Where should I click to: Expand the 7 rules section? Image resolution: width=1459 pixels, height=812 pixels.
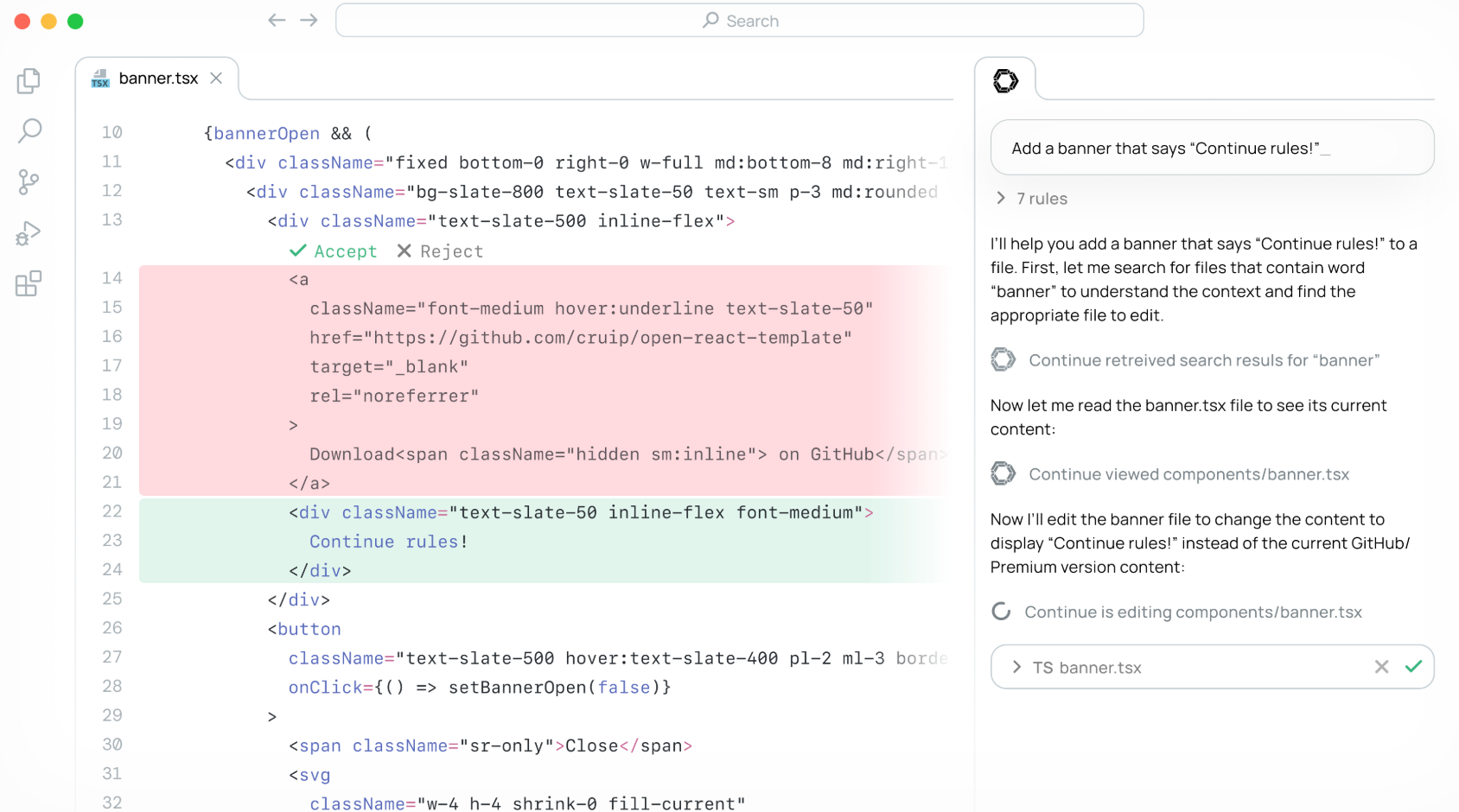click(x=1033, y=199)
